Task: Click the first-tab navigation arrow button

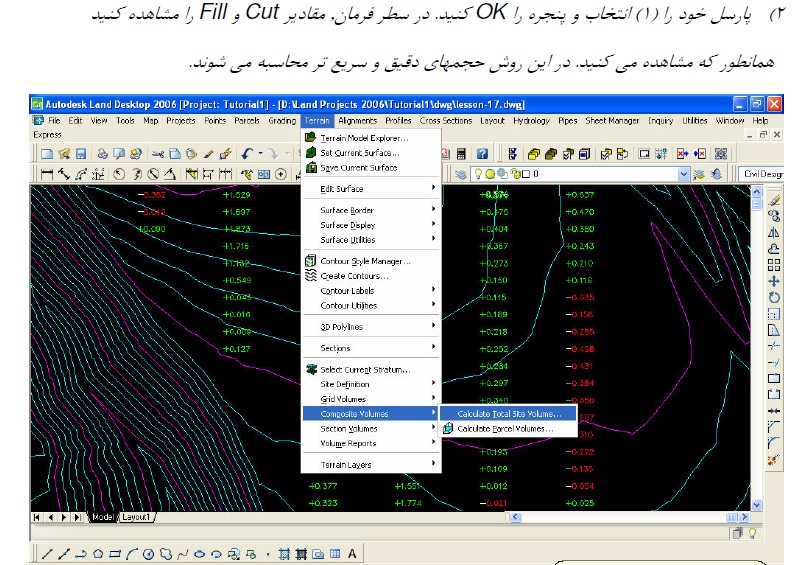Action: [x=37, y=517]
